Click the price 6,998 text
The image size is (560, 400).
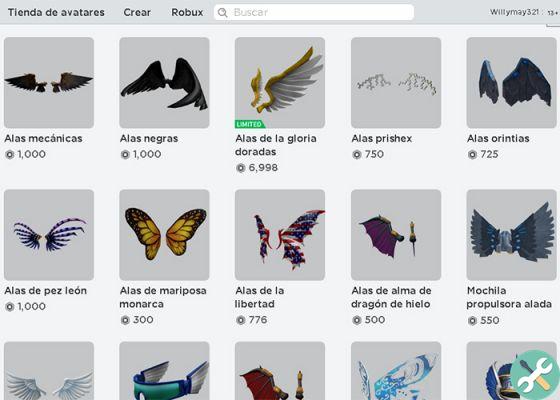(x=263, y=168)
